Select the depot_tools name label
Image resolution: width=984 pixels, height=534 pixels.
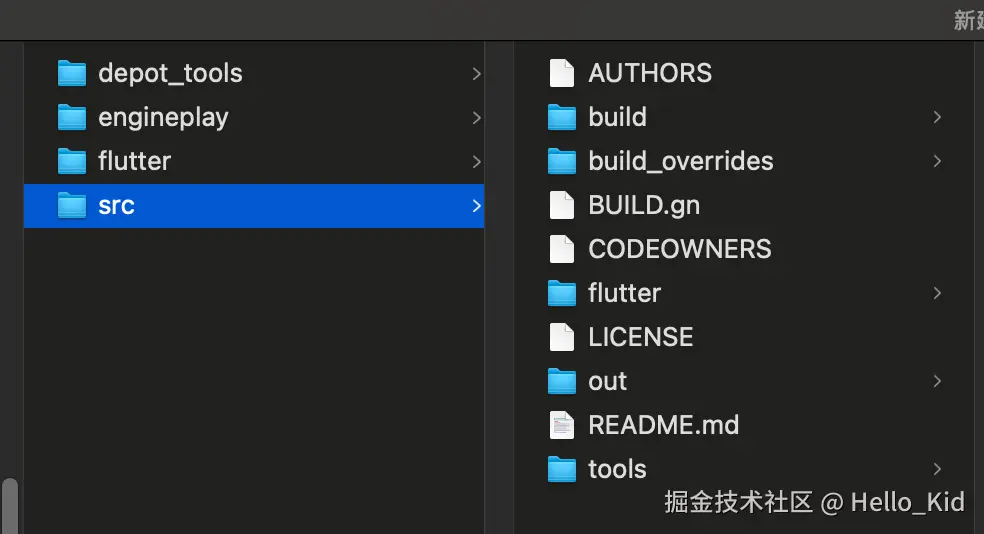point(170,74)
